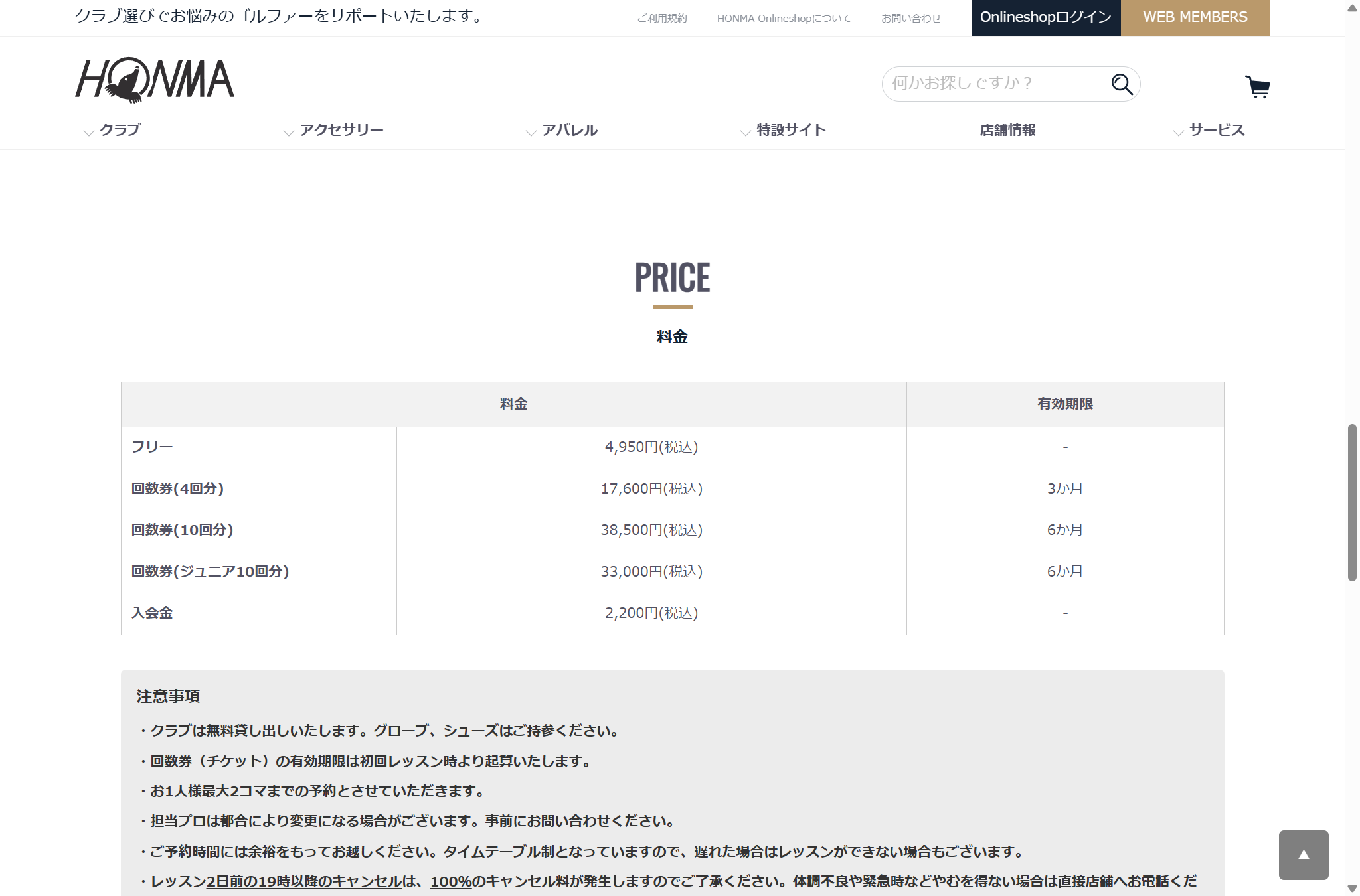Screen dimensions: 1360x896
Task: Click the page vertical scrollbar thumb
Action: pos(1352,502)
